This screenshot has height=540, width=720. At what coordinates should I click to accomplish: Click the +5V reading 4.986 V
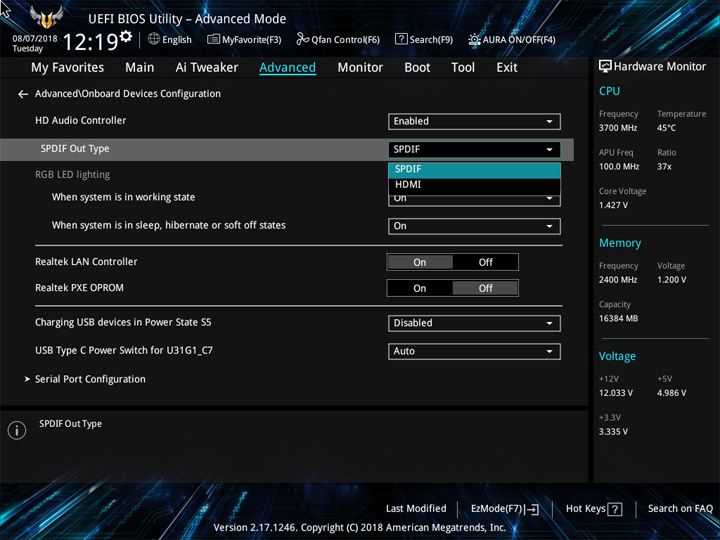point(672,393)
